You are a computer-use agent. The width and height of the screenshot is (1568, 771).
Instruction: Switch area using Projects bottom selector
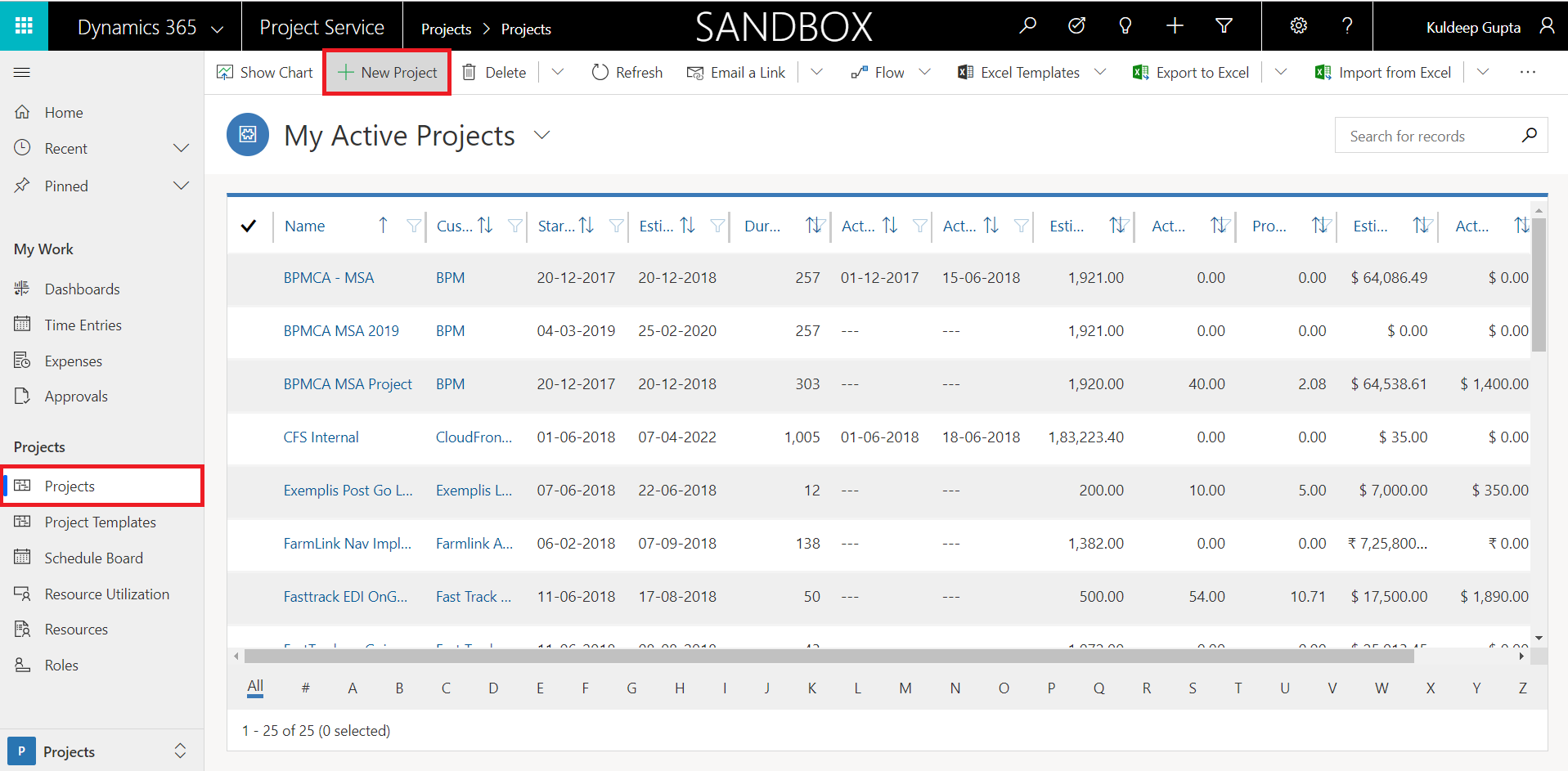[x=101, y=751]
